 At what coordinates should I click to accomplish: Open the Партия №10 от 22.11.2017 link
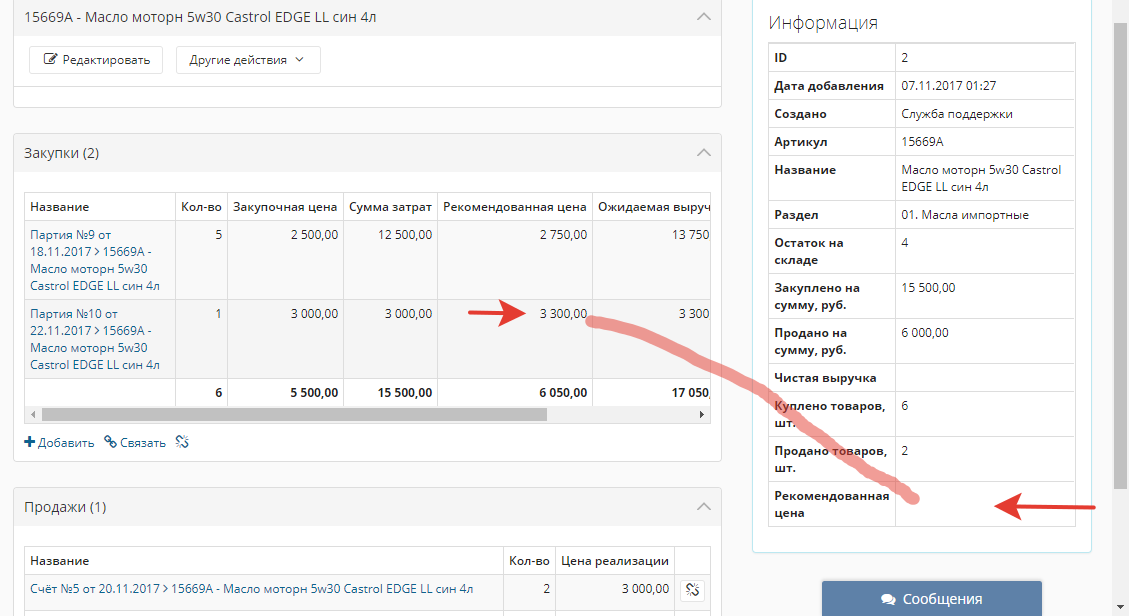pyautogui.click(x=95, y=339)
